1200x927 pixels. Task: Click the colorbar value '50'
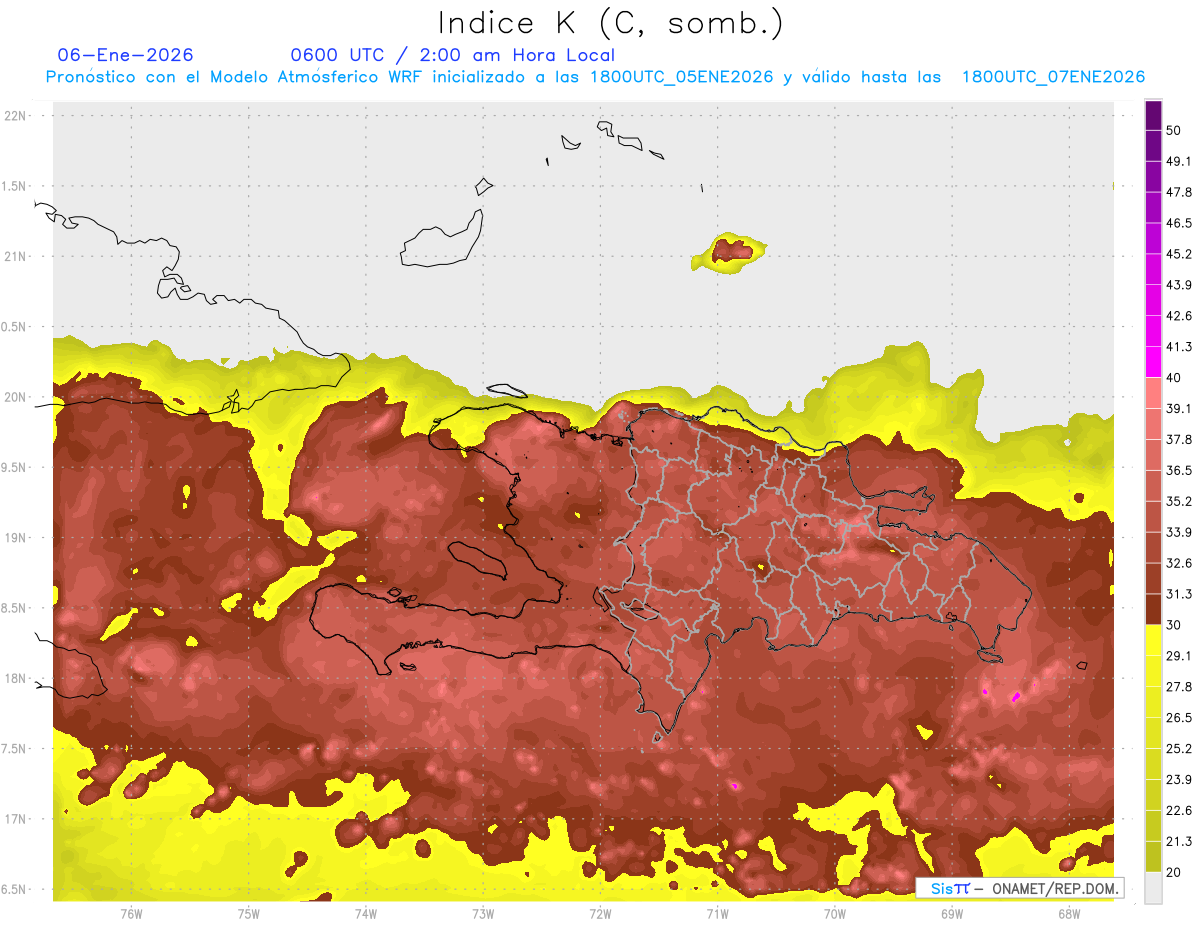click(x=1174, y=130)
